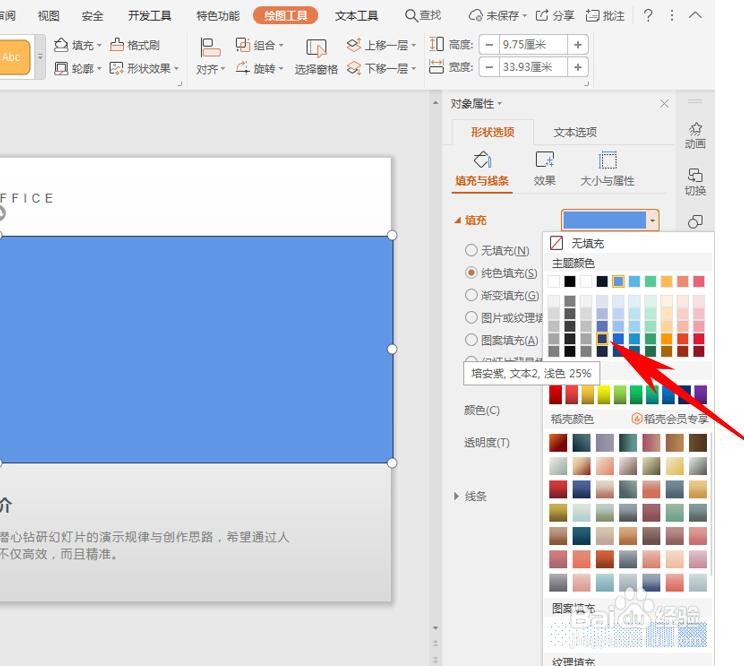This screenshot has width=744, height=666.
Task: Close the Object Properties pane
Action: point(664,104)
